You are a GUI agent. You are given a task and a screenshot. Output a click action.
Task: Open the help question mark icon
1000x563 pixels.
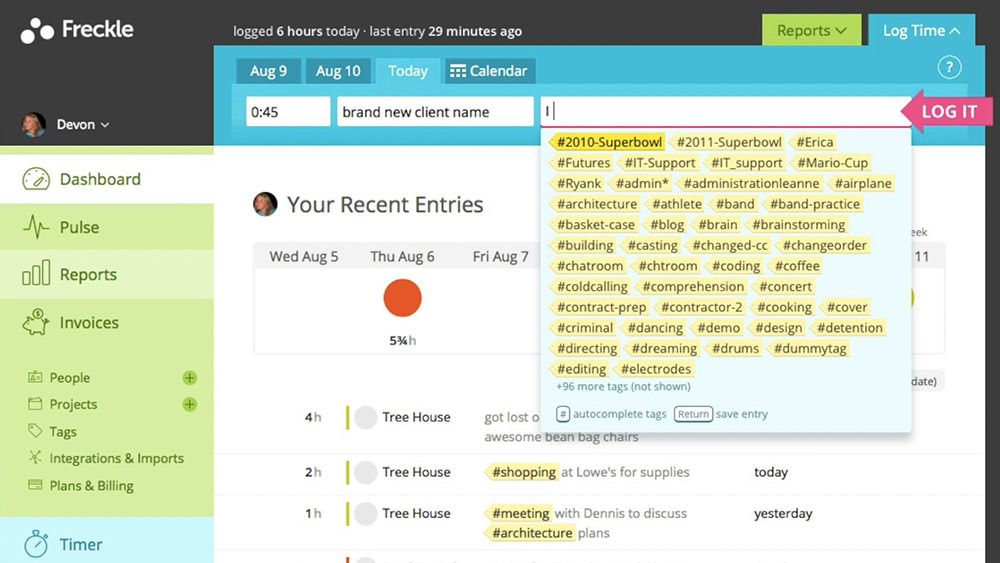949,67
